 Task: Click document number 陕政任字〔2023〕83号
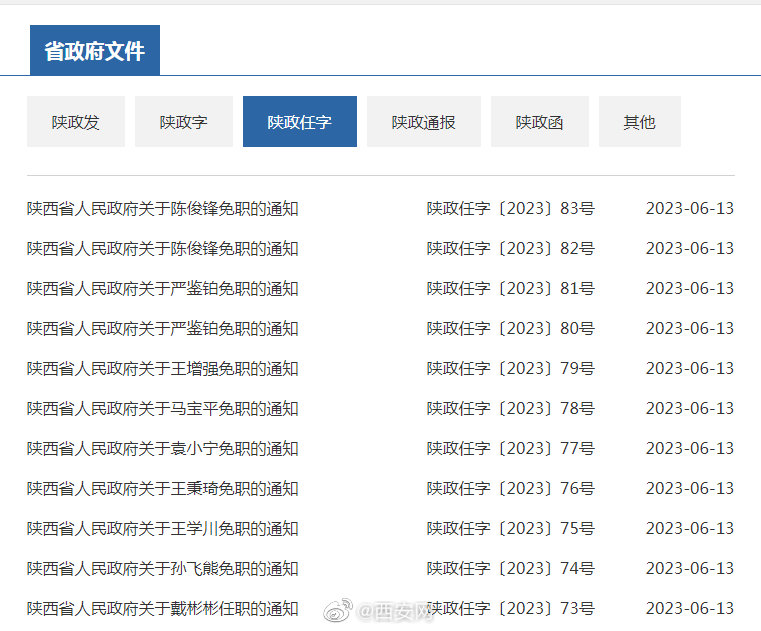coord(511,209)
